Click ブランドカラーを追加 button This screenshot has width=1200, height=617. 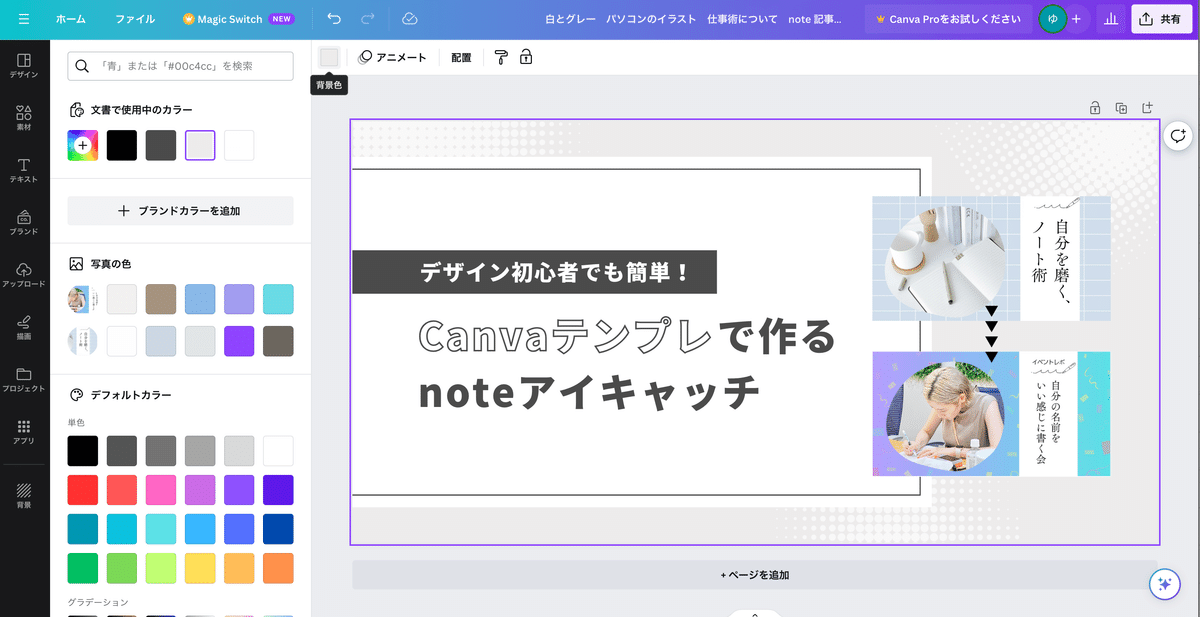point(180,211)
